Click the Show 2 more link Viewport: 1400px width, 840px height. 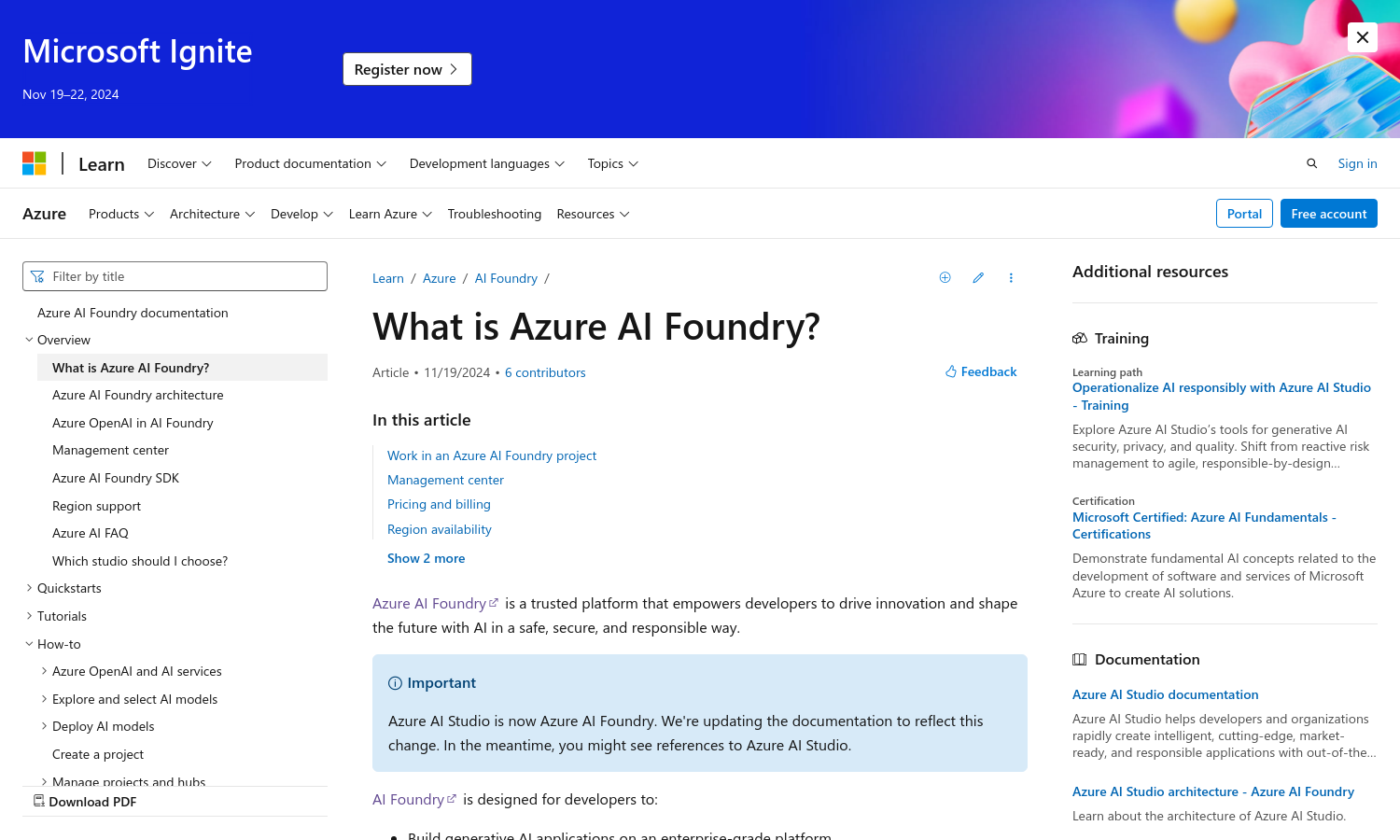(x=426, y=557)
